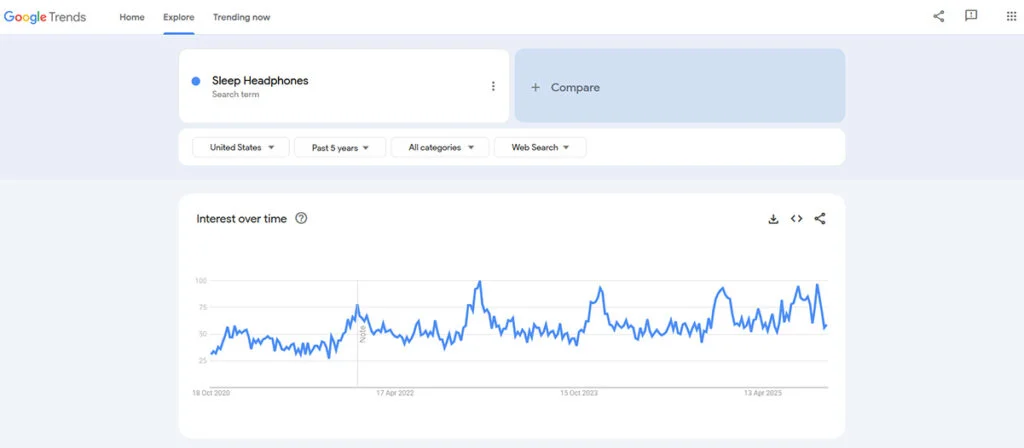This screenshot has height=448, width=1024.
Task: Open the Web Search type dropdown
Action: tap(540, 148)
